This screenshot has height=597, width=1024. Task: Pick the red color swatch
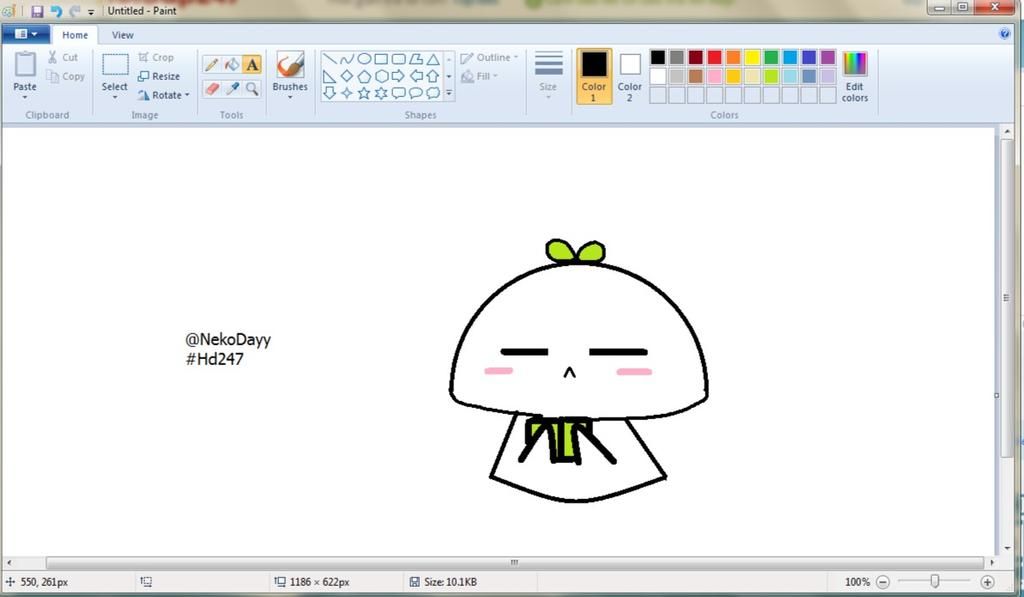point(714,57)
